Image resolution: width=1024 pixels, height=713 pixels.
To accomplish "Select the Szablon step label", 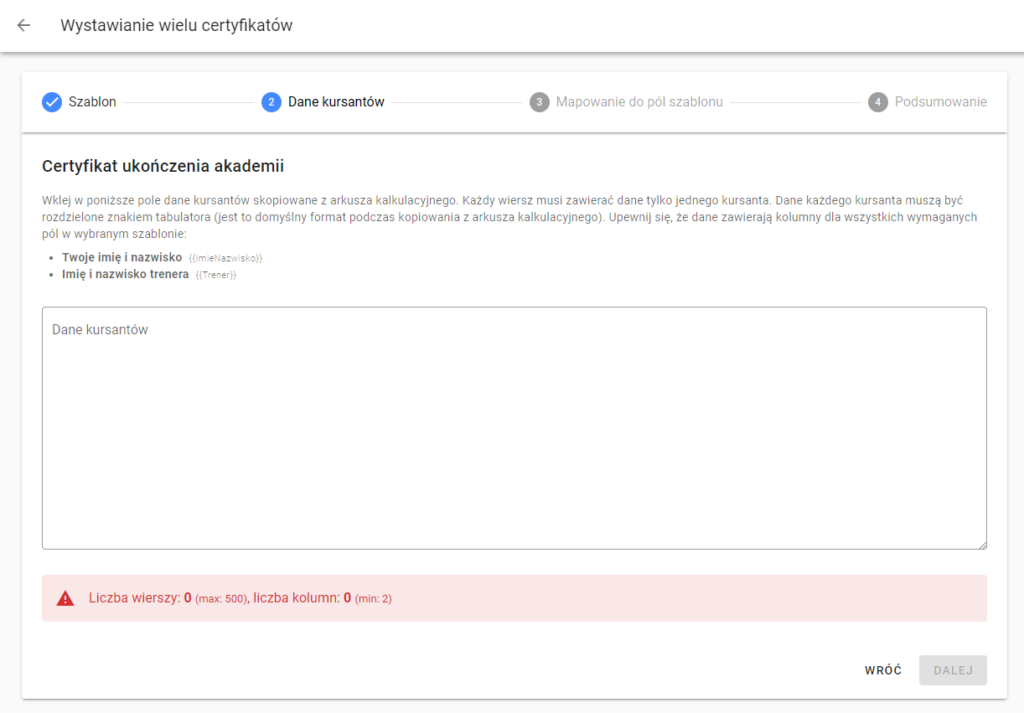I will [92, 102].
